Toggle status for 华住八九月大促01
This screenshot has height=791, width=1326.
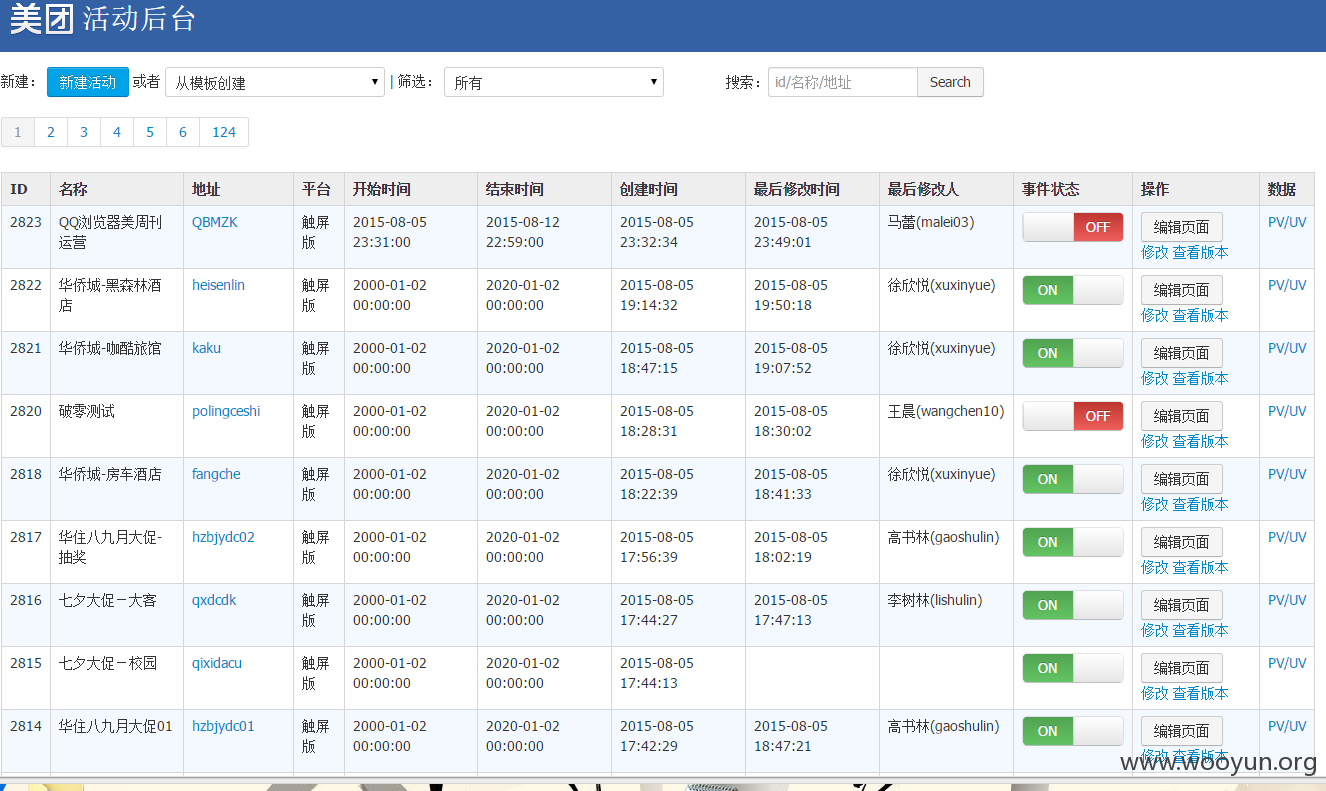point(1072,731)
